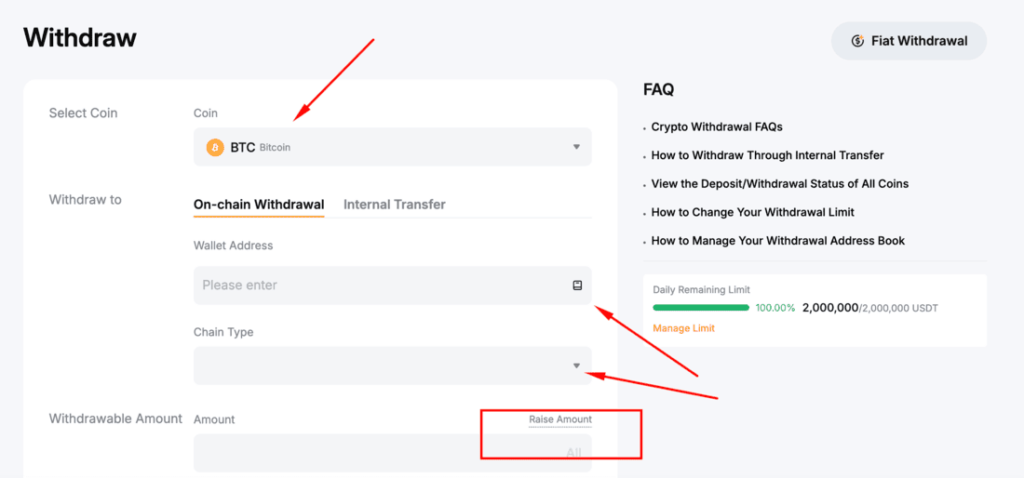Image resolution: width=1024 pixels, height=478 pixels.
Task: Click the Raise Amount link
Action: point(560,419)
